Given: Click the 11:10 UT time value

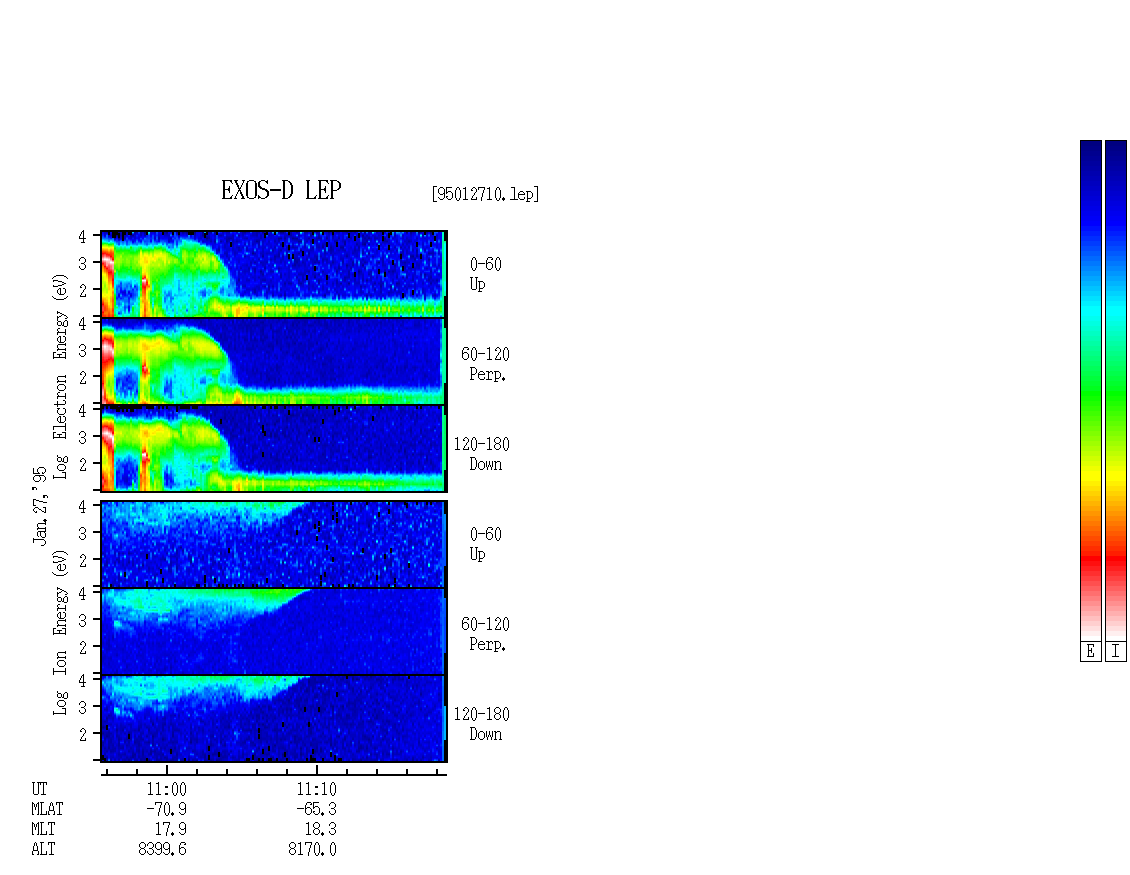Looking at the screenshot, I should coord(316,789).
